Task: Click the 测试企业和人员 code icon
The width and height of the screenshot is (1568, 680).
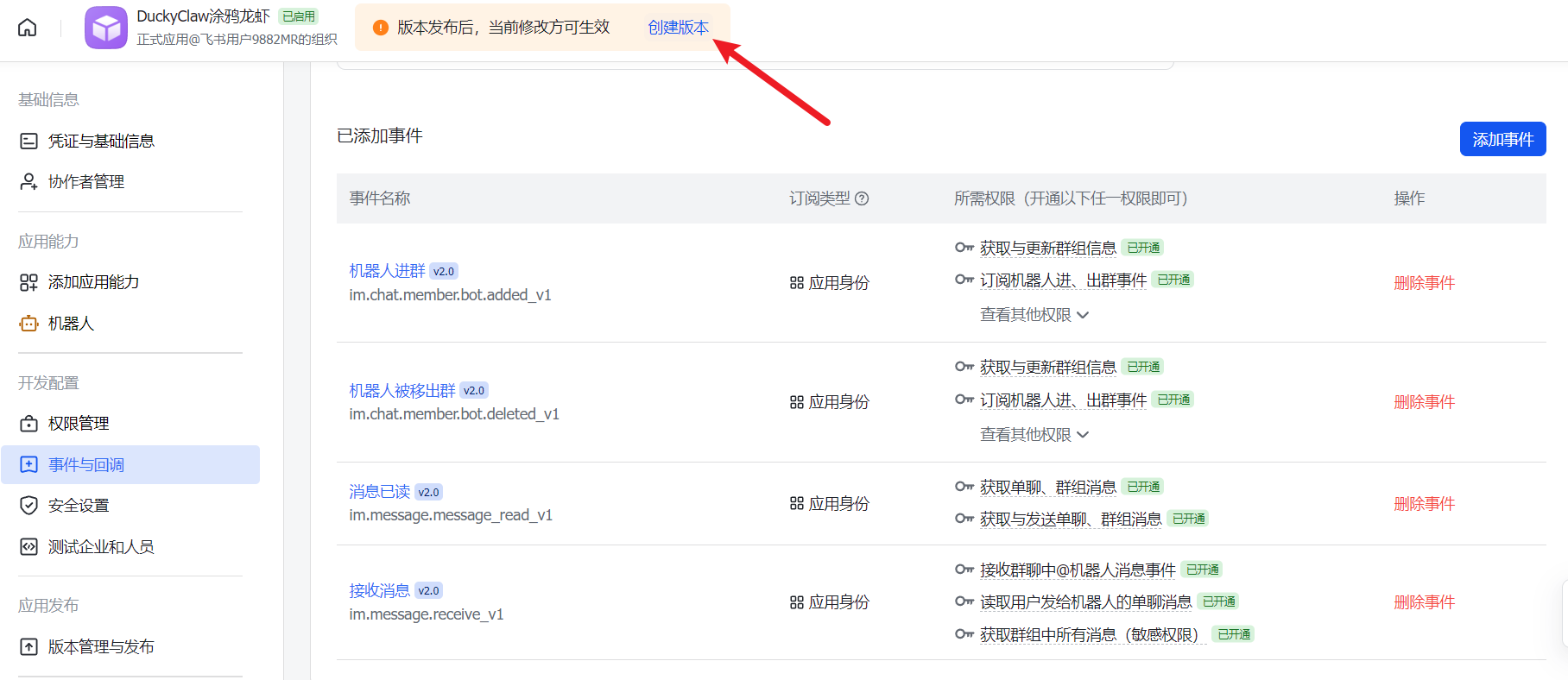Action: pos(29,547)
